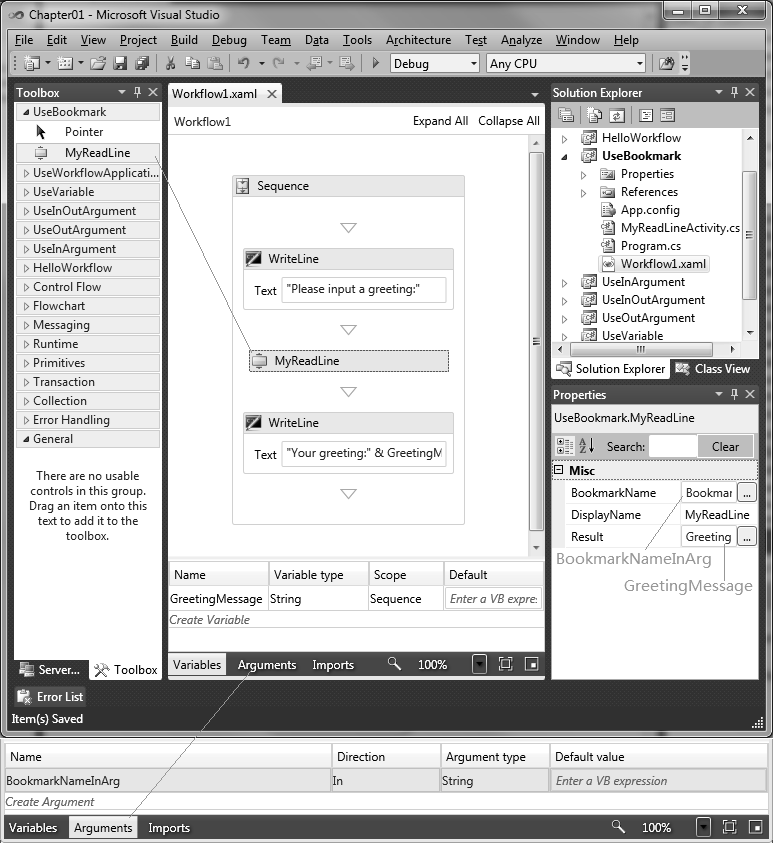Select MyReadLine item in Toolbox
773x843 pixels.
click(x=88, y=153)
